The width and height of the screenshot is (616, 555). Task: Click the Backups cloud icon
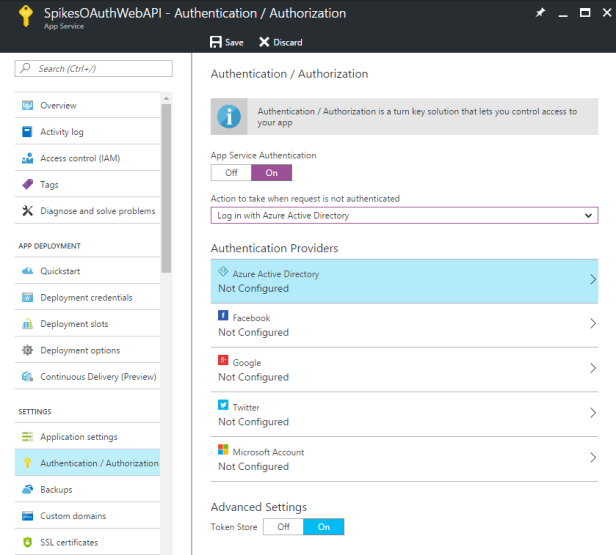(x=28, y=489)
